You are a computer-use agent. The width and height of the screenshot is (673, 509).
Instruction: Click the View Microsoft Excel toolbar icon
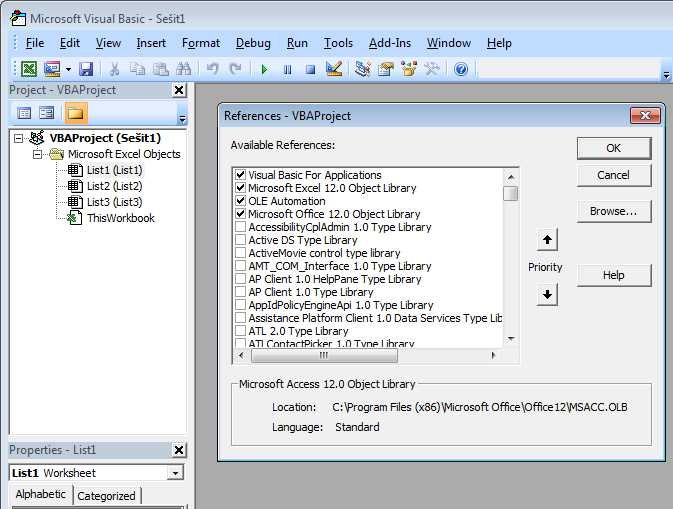point(29,69)
